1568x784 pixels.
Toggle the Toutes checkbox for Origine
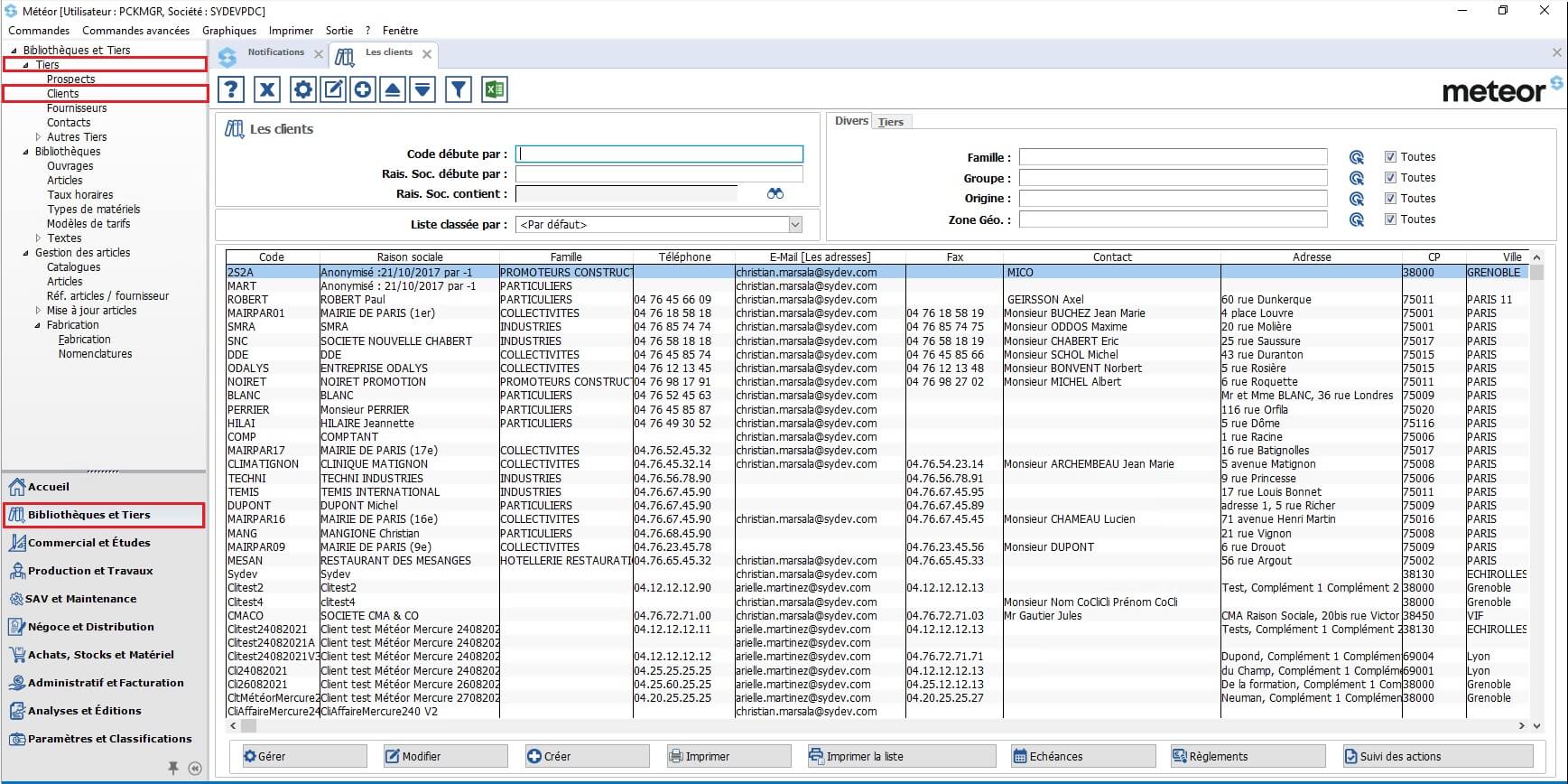click(1390, 199)
